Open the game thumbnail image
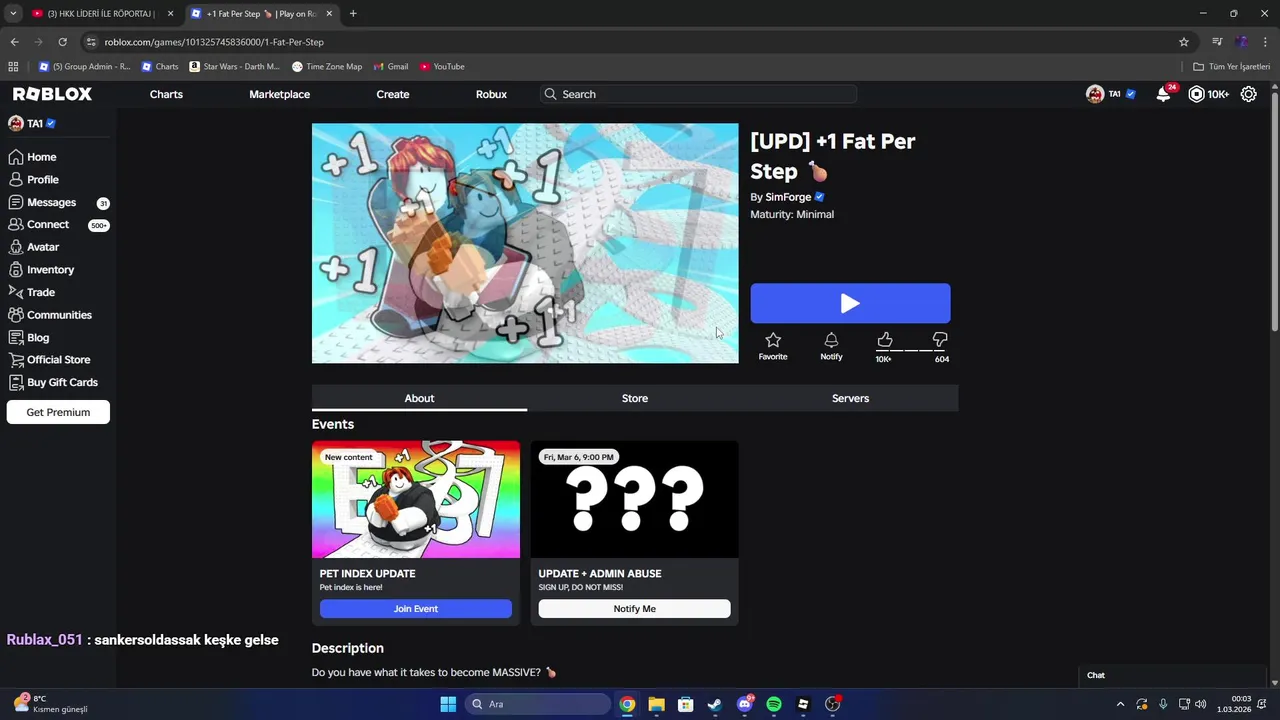1280x720 pixels. [x=525, y=243]
